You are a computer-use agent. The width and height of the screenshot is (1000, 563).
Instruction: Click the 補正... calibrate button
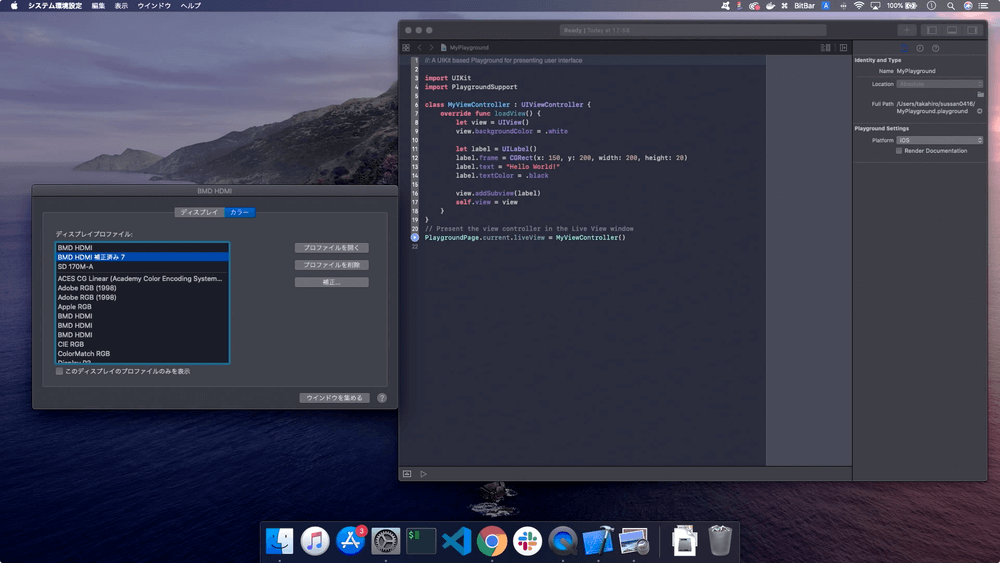click(331, 283)
